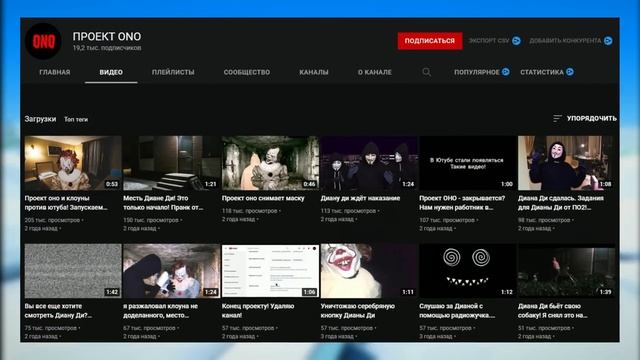Screen dimensions: 640x360
Task: Open thumbnail of 'Месть Диане Ди' video
Action: tap(172, 163)
